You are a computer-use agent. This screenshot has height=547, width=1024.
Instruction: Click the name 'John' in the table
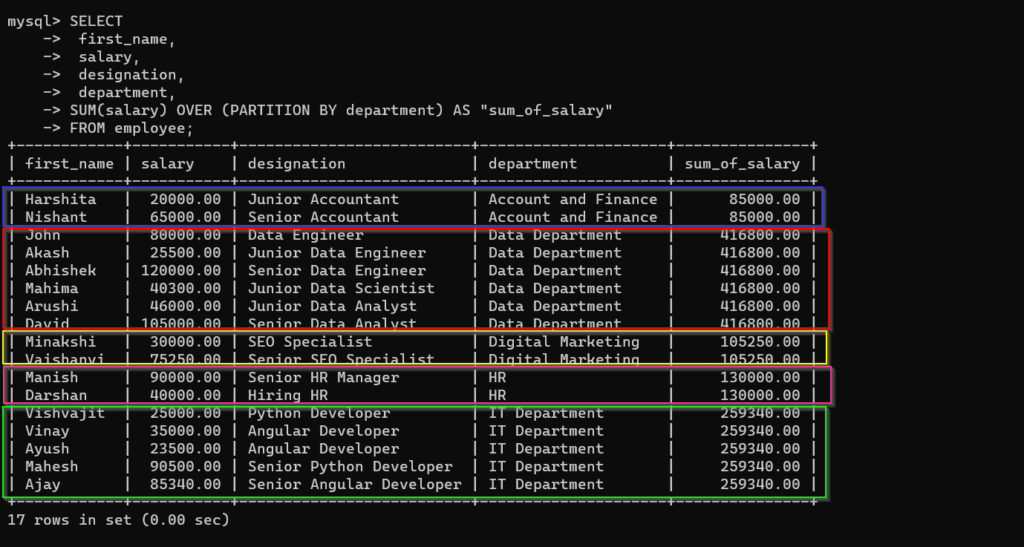[x=42, y=235]
